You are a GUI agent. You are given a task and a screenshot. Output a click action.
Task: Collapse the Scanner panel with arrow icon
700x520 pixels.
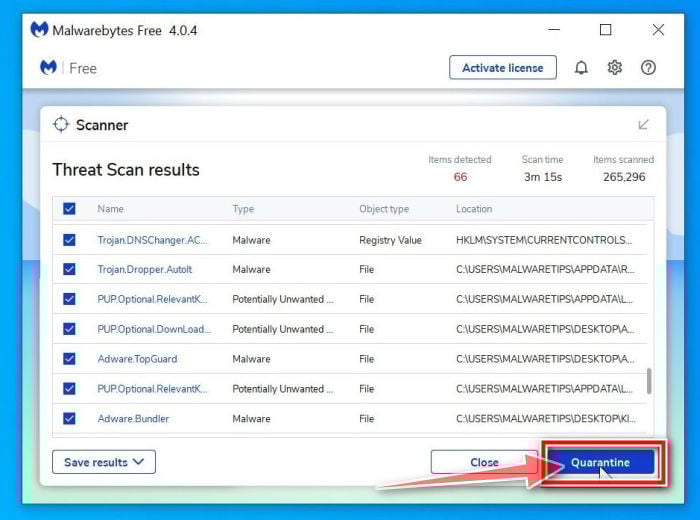click(643, 125)
